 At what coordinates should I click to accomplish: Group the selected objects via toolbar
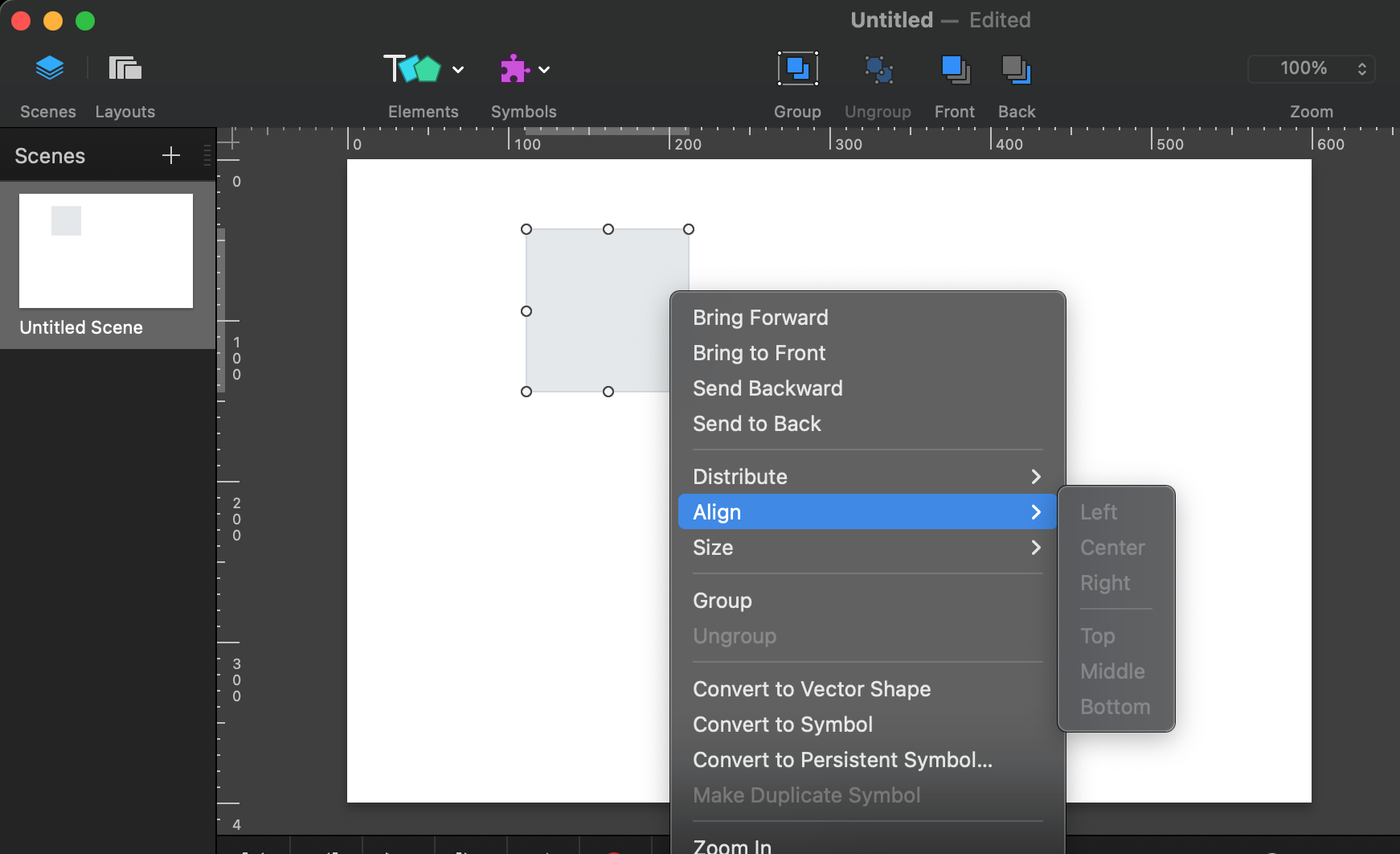796,68
